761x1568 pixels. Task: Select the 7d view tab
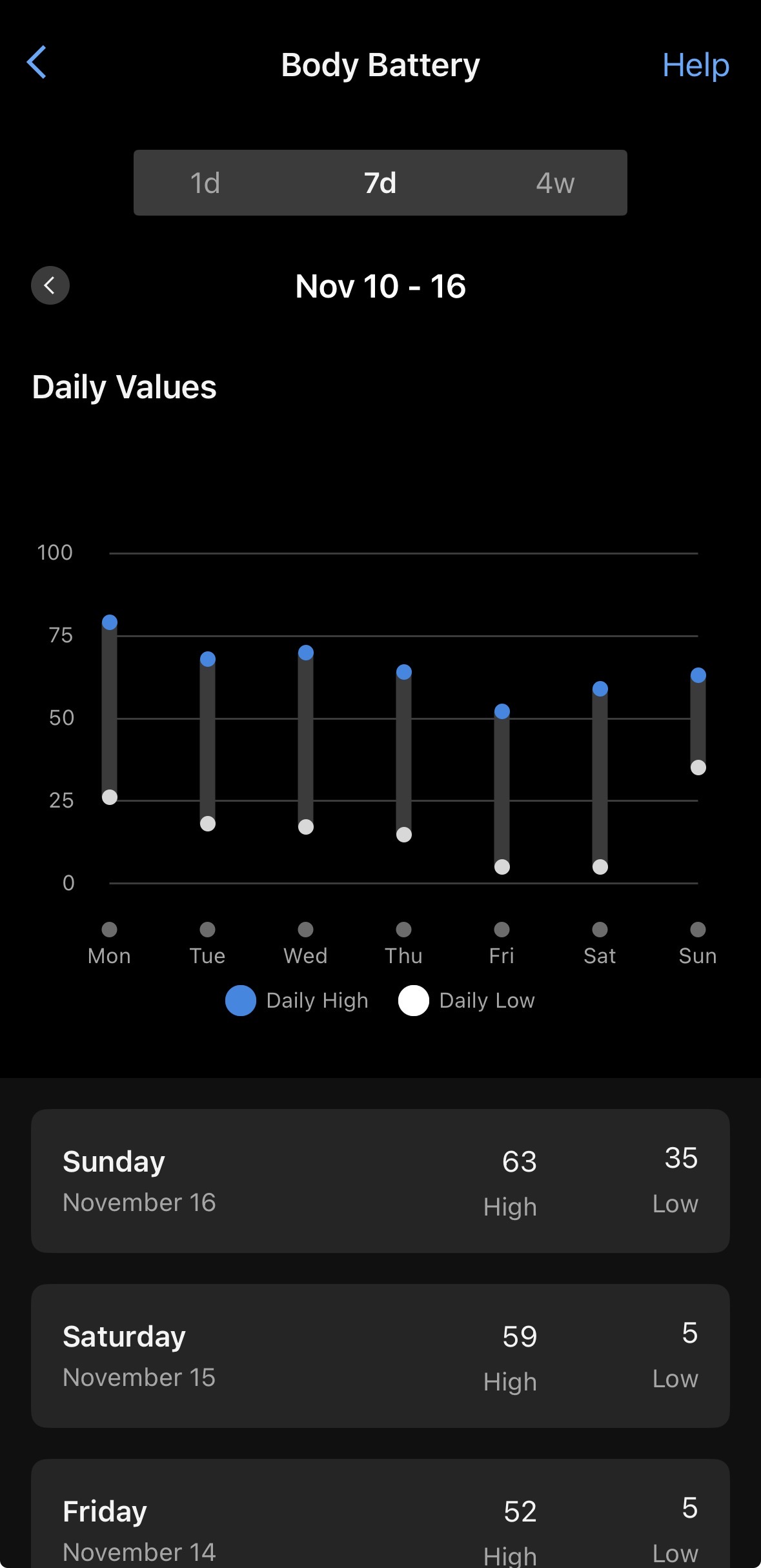point(380,183)
